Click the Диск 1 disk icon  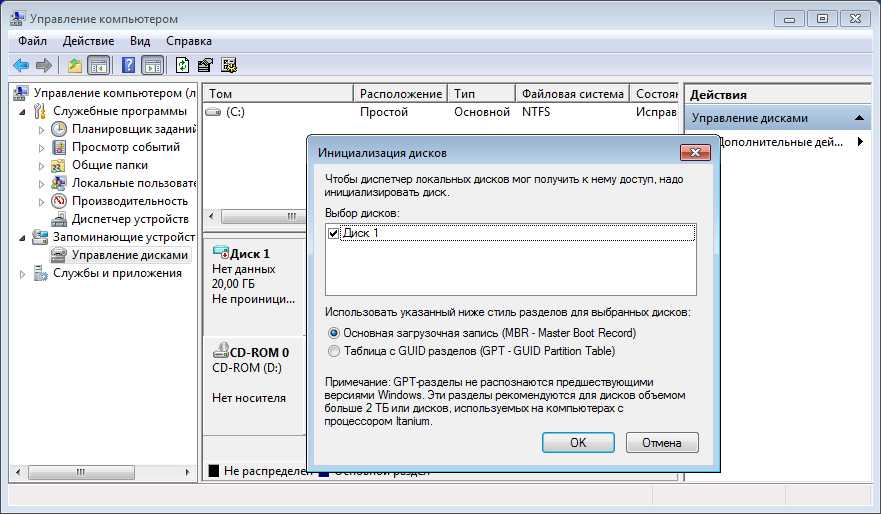pyautogui.click(x=221, y=254)
